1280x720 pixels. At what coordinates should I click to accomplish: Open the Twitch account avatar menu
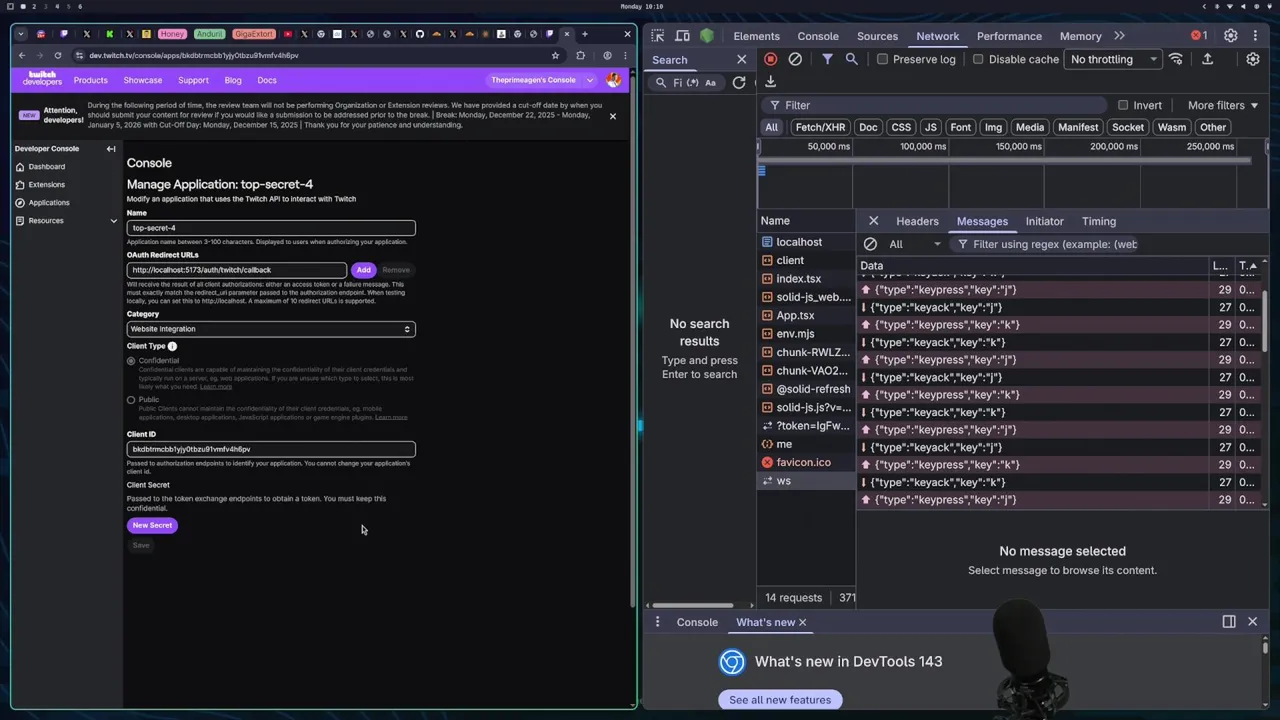[x=613, y=80]
